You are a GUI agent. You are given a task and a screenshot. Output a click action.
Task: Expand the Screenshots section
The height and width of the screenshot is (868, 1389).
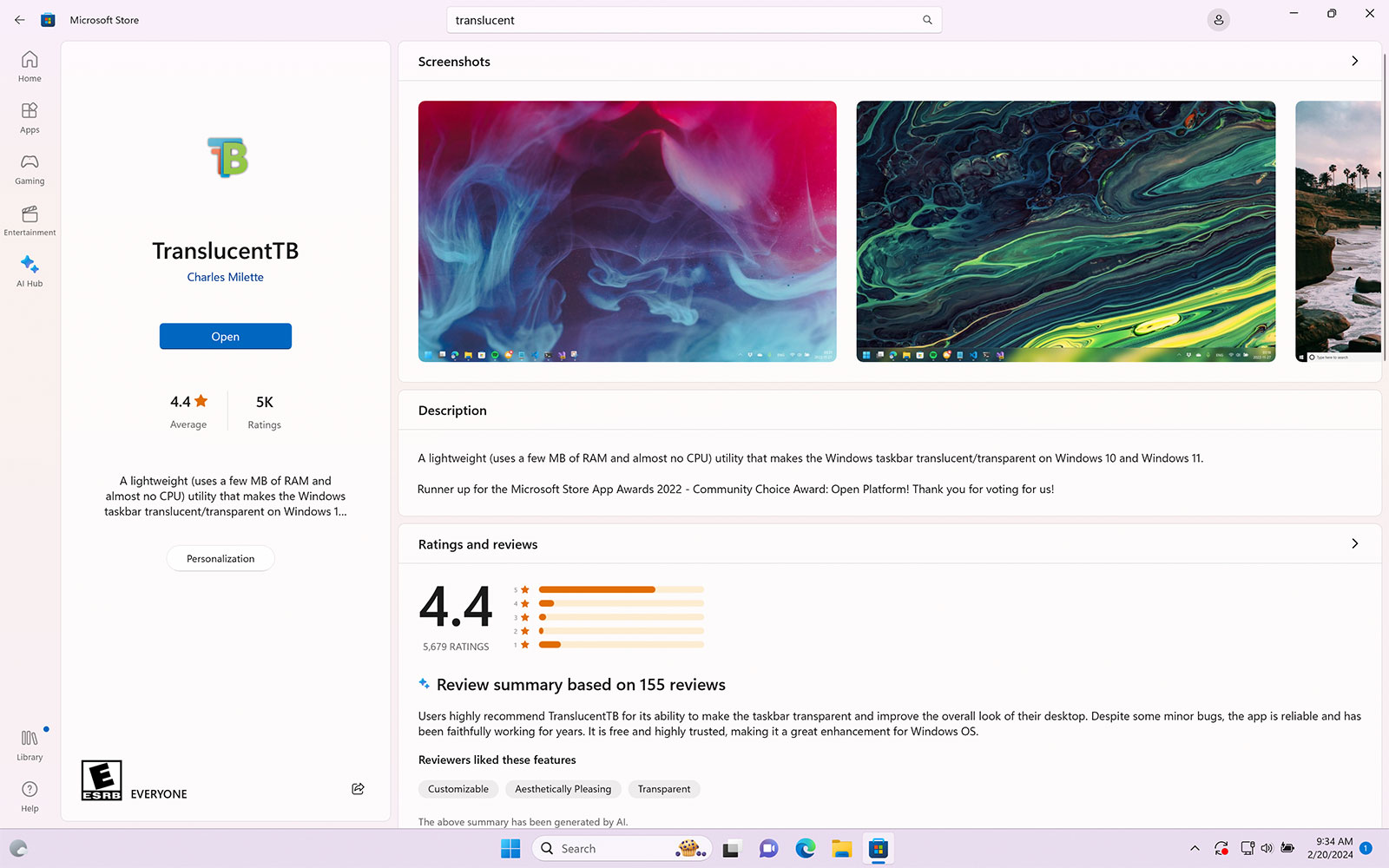1354,61
